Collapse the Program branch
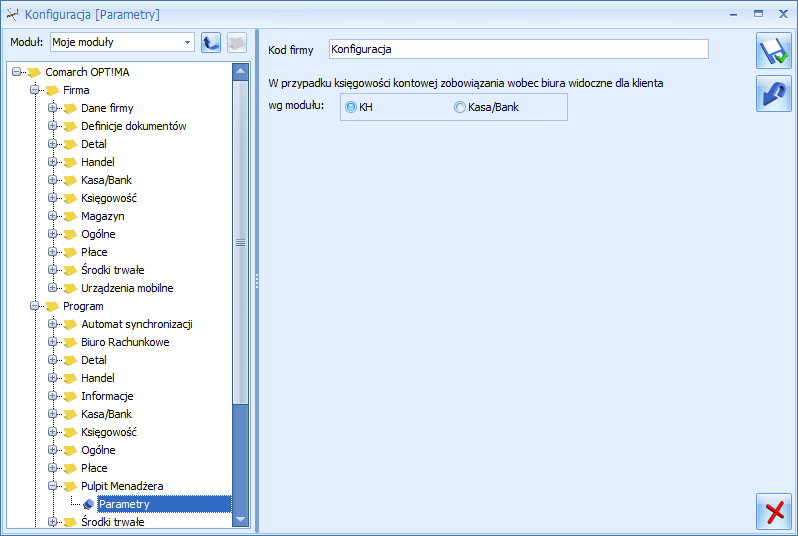The height and width of the screenshot is (536, 798). 35,306
